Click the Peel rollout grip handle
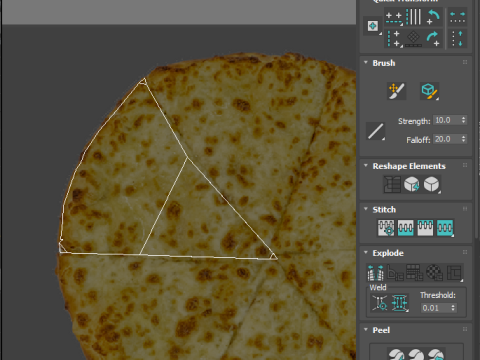Image resolution: width=480 pixels, height=360 pixels. [x=465, y=330]
